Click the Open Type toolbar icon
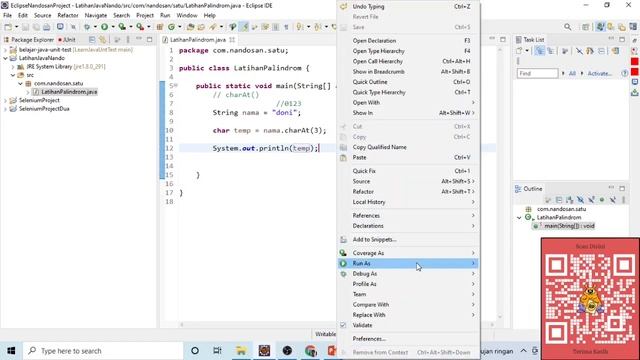Screen dimensions: 640x360 191,27
